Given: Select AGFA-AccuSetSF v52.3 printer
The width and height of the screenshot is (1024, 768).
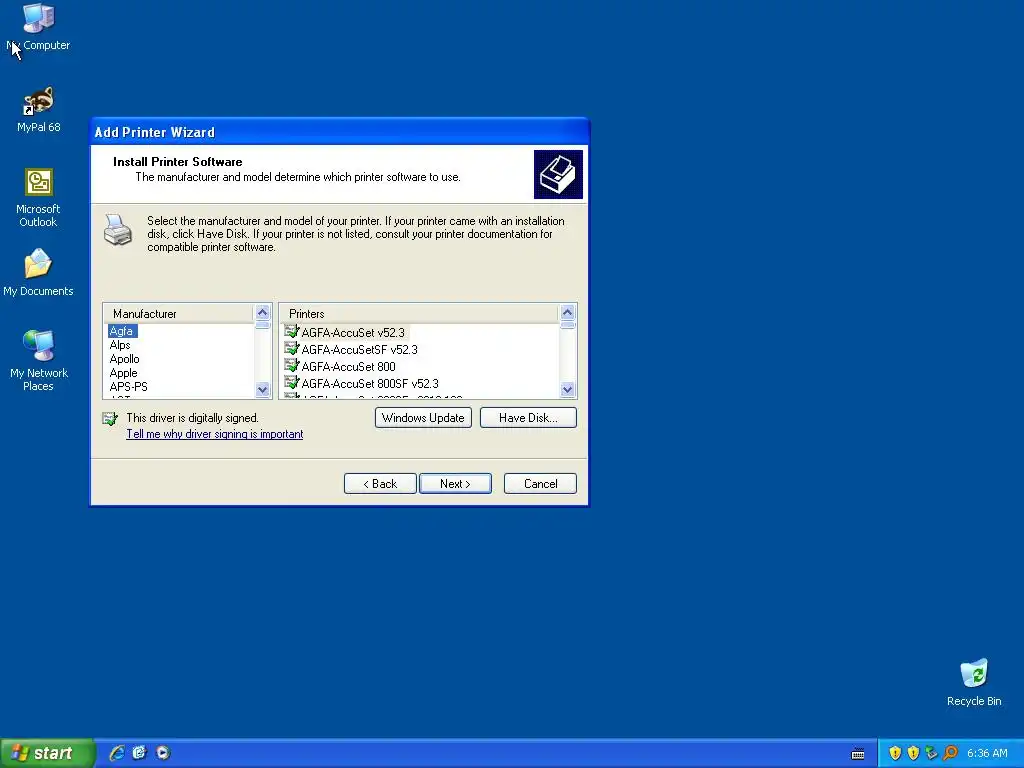Looking at the screenshot, I should tap(360, 349).
